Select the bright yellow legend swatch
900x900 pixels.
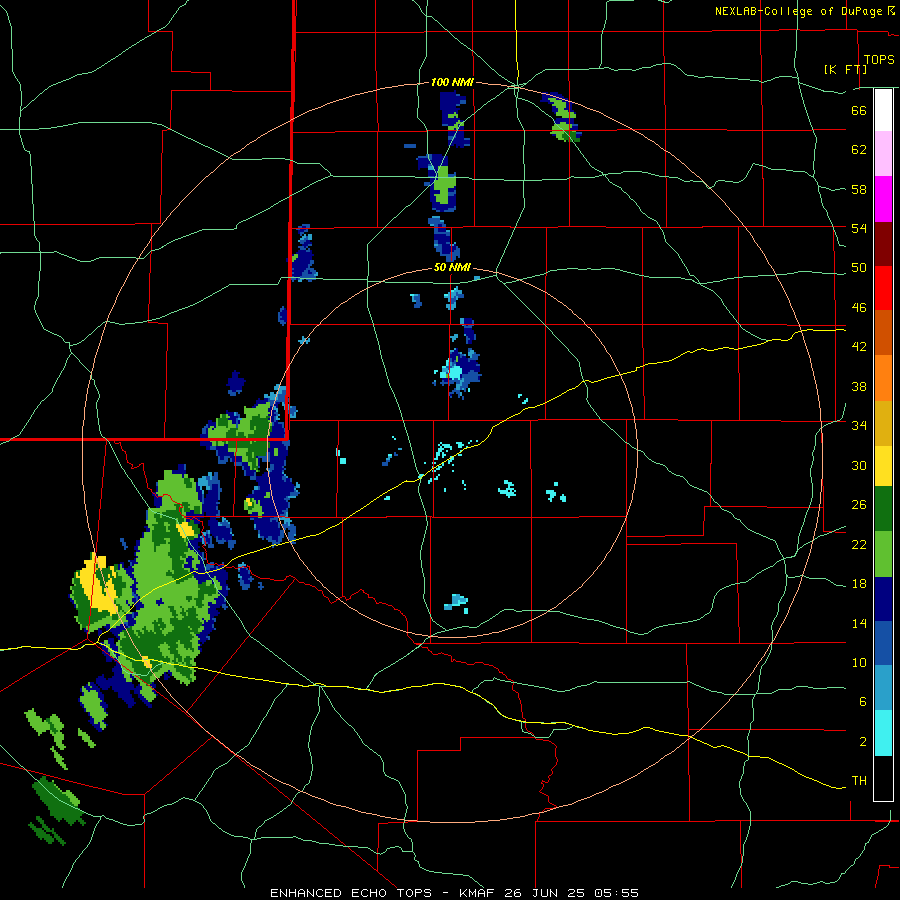[x=883, y=466]
